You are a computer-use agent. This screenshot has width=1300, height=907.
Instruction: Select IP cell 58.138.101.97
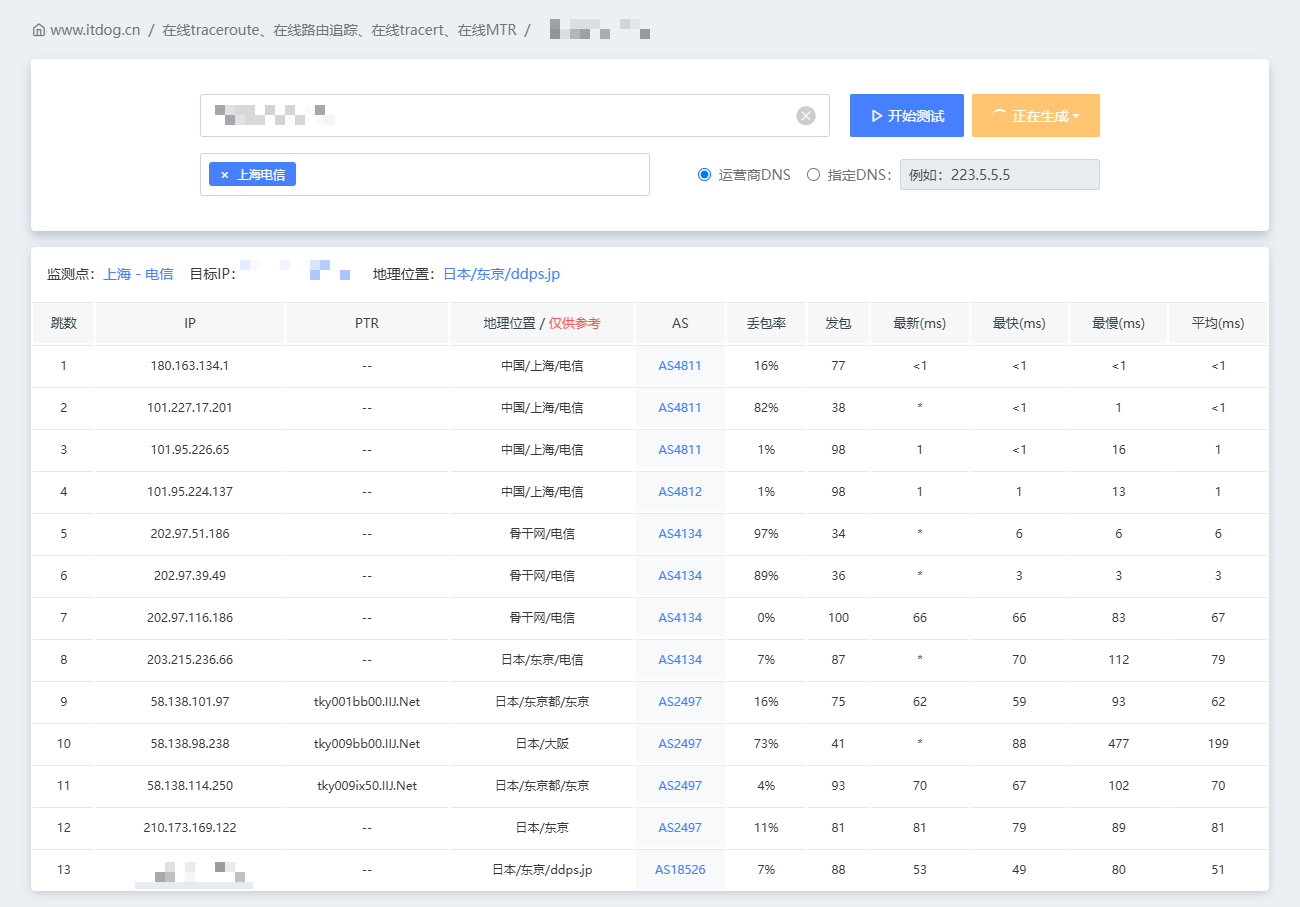tap(190, 702)
